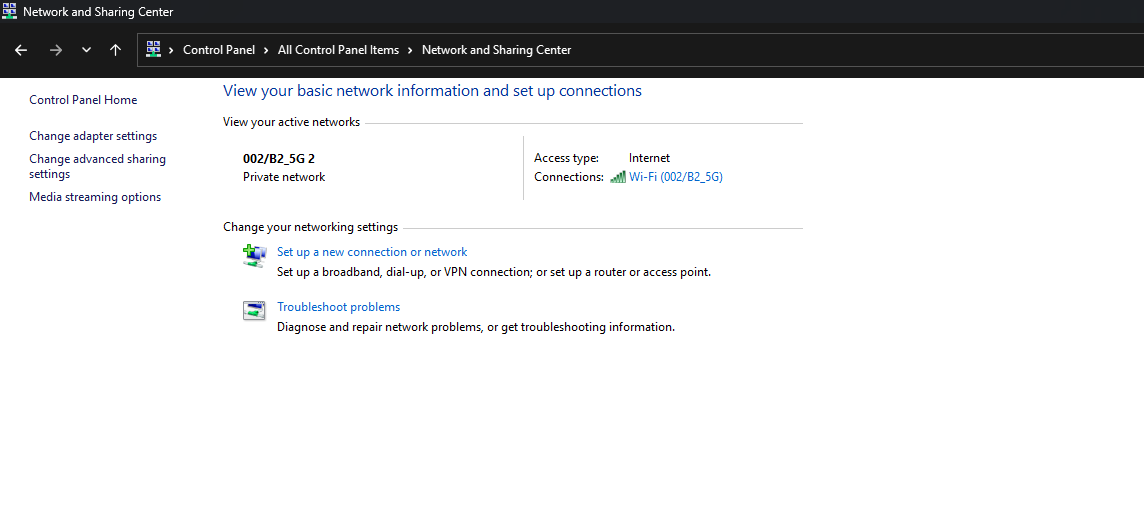The height and width of the screenshot is (523, 1144).
Task: Click the Troubleshoot problems icon
Action: coord(255,311)
